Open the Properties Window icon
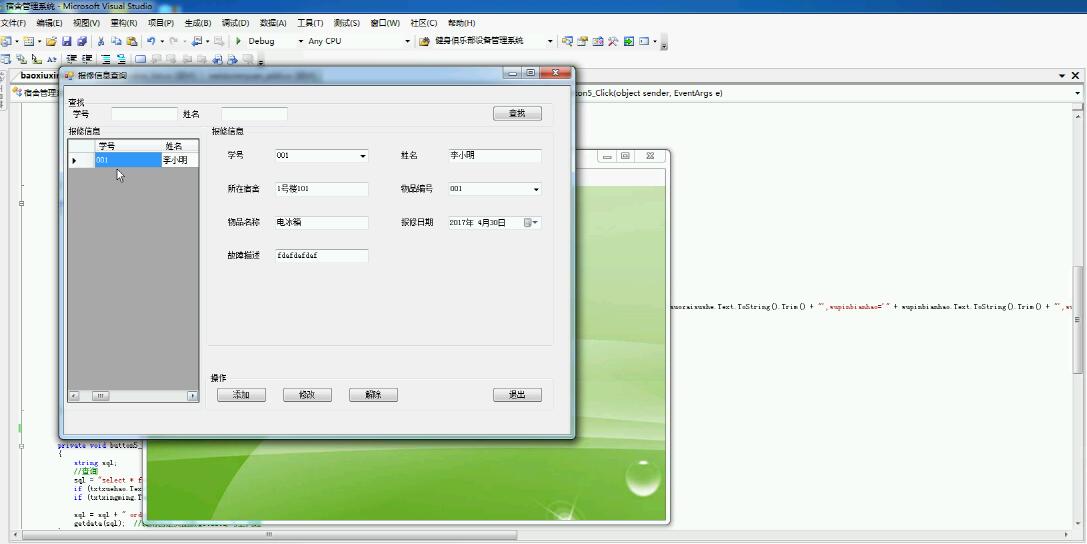 tap(582, 41)
